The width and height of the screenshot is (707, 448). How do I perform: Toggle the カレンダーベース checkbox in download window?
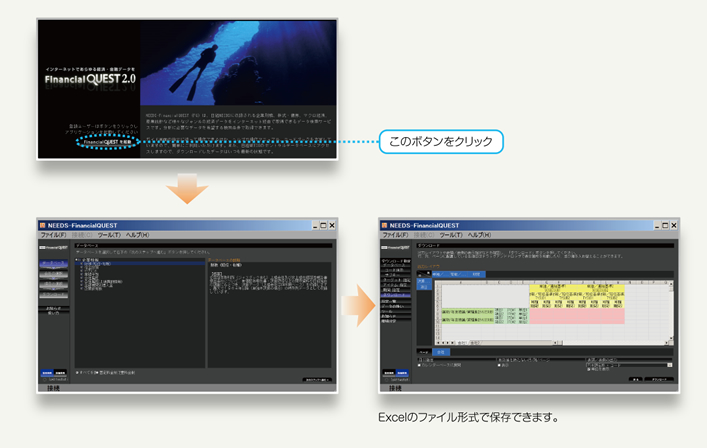pos(419,365)
